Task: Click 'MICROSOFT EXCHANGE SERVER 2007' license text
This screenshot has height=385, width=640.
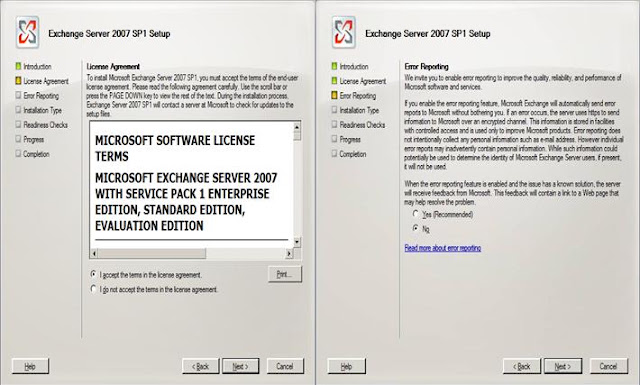Action: coord(186,178)
